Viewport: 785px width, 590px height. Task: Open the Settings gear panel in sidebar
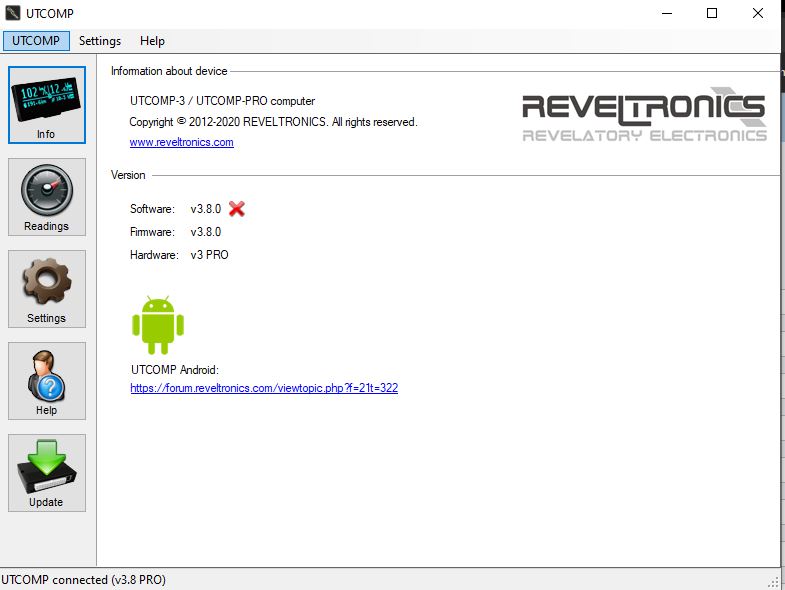click(x=47, y=289)
